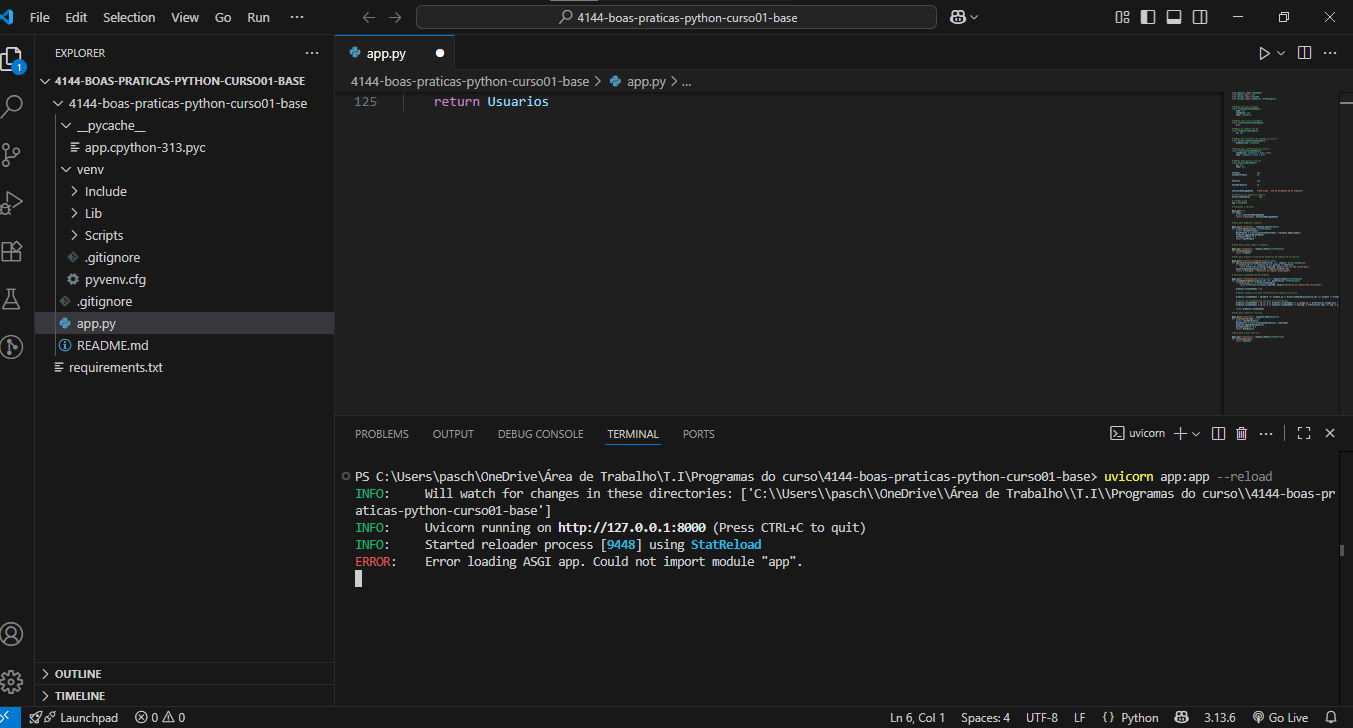Switch to the PROBLEMS tab
Viewport: 1353px width, 728px height.
382,434
